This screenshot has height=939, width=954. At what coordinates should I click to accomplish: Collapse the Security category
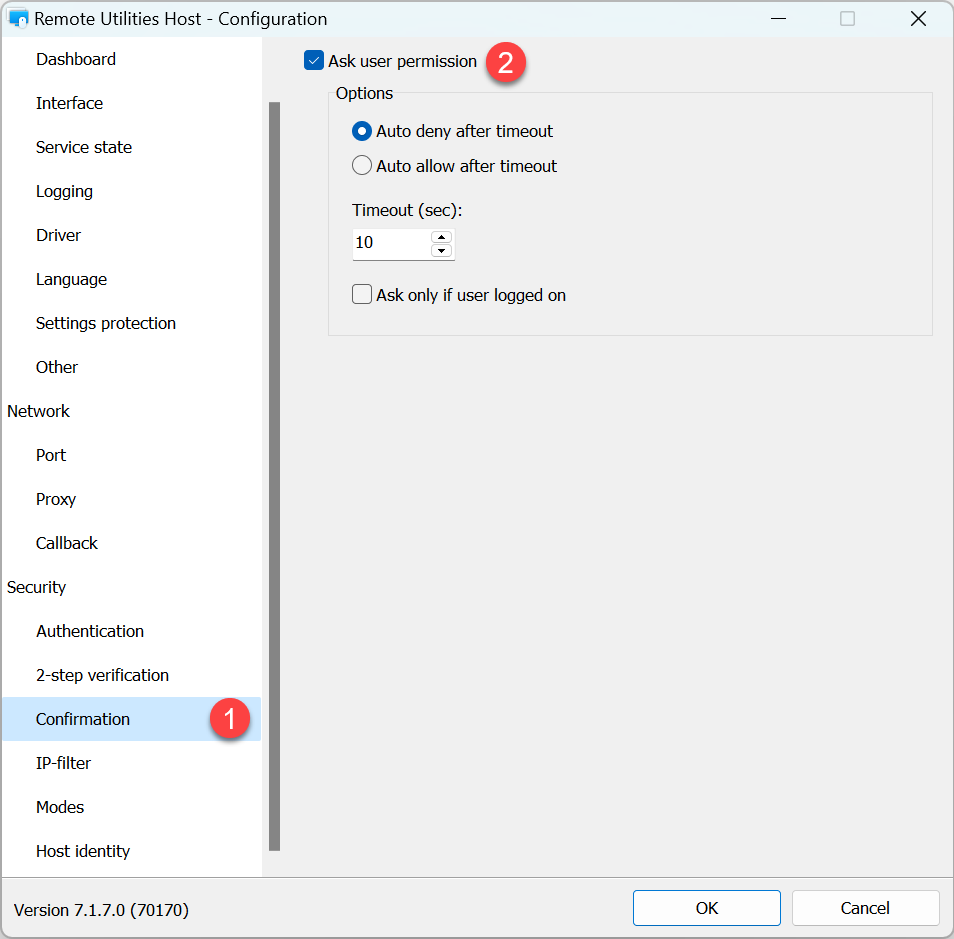click(37, 587)
